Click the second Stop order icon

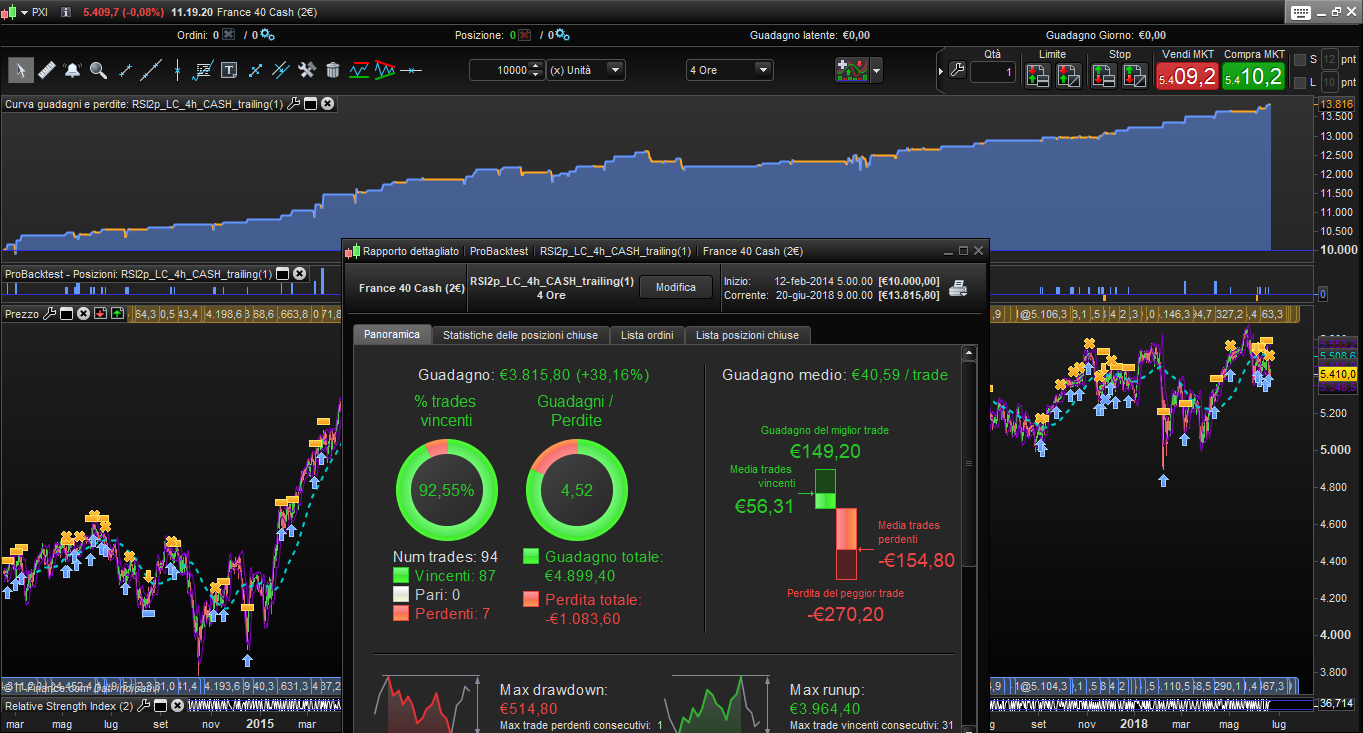(1134, 74)
